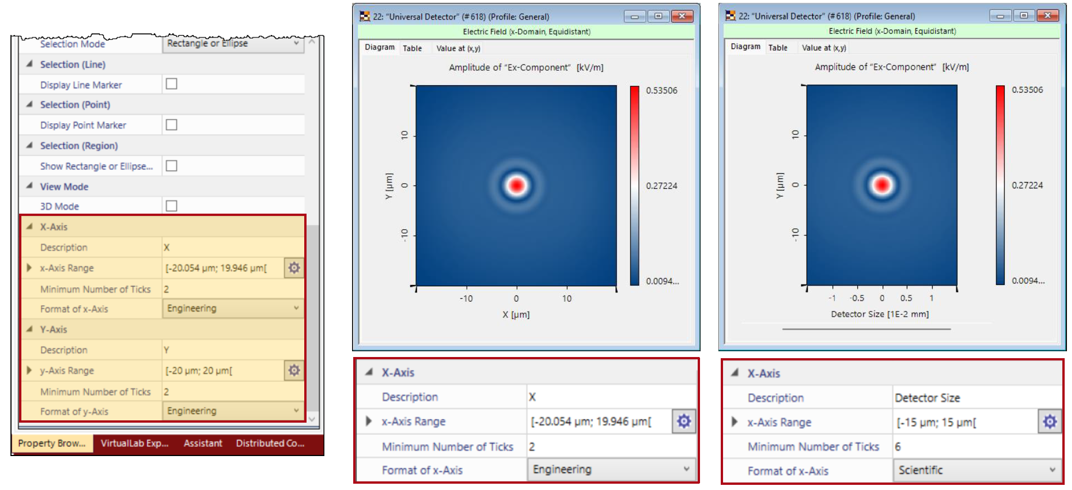This screenshot has width=1072, height=490.
Task: Expand y-Axis Range row arrow in Property Browser
Action: [x=29, y=370]
